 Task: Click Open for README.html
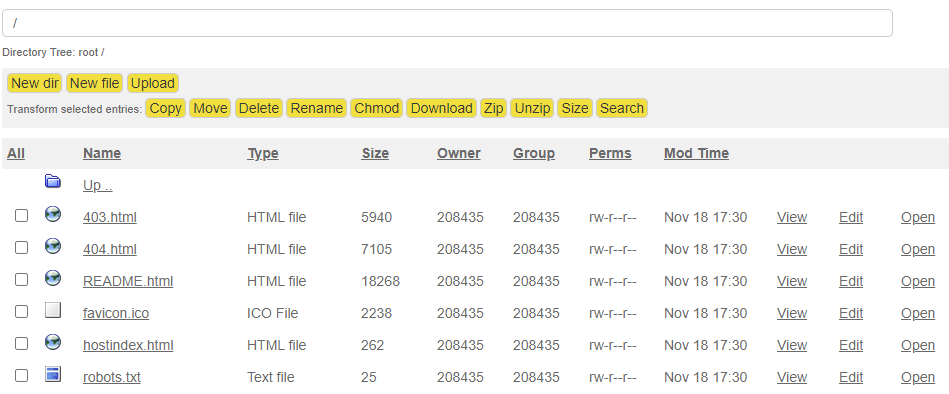tap(918, 281)
